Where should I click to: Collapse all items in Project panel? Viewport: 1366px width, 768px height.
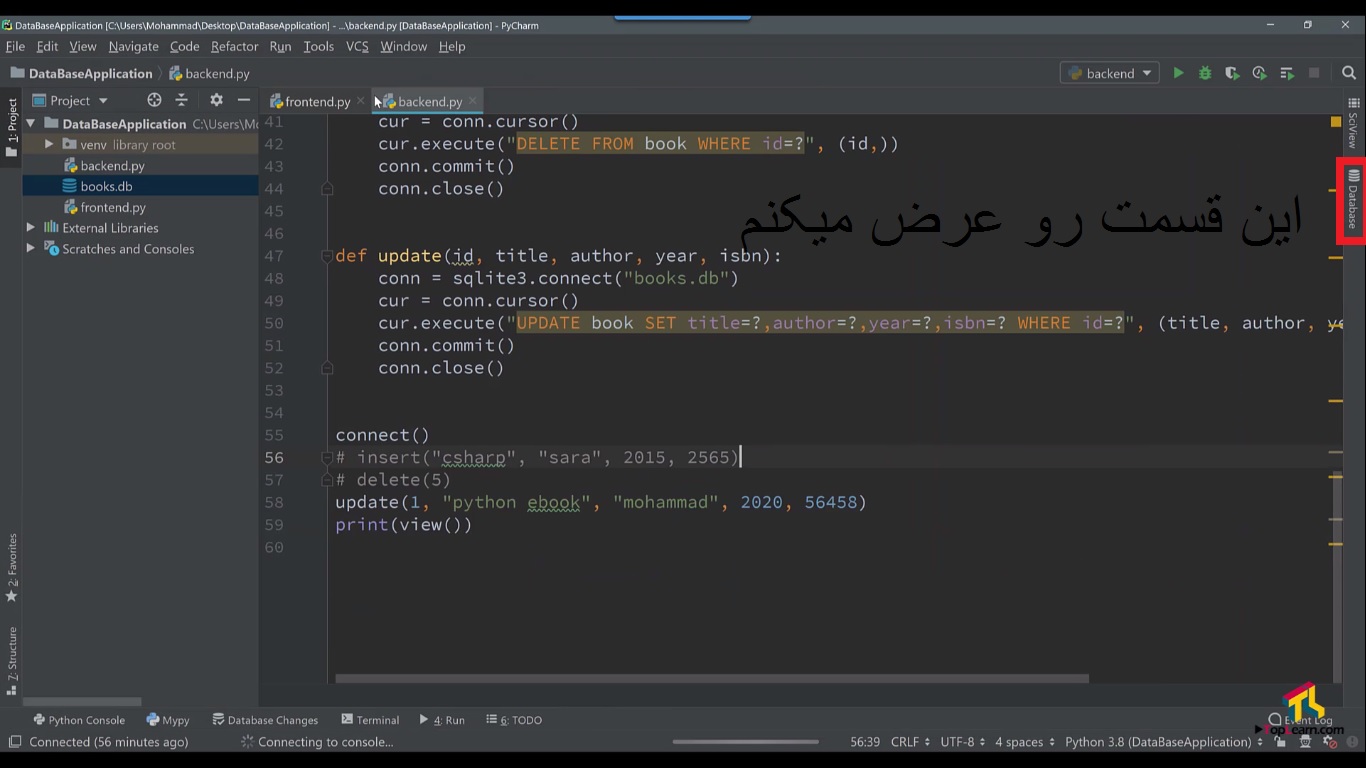click(x=181, y=100)
